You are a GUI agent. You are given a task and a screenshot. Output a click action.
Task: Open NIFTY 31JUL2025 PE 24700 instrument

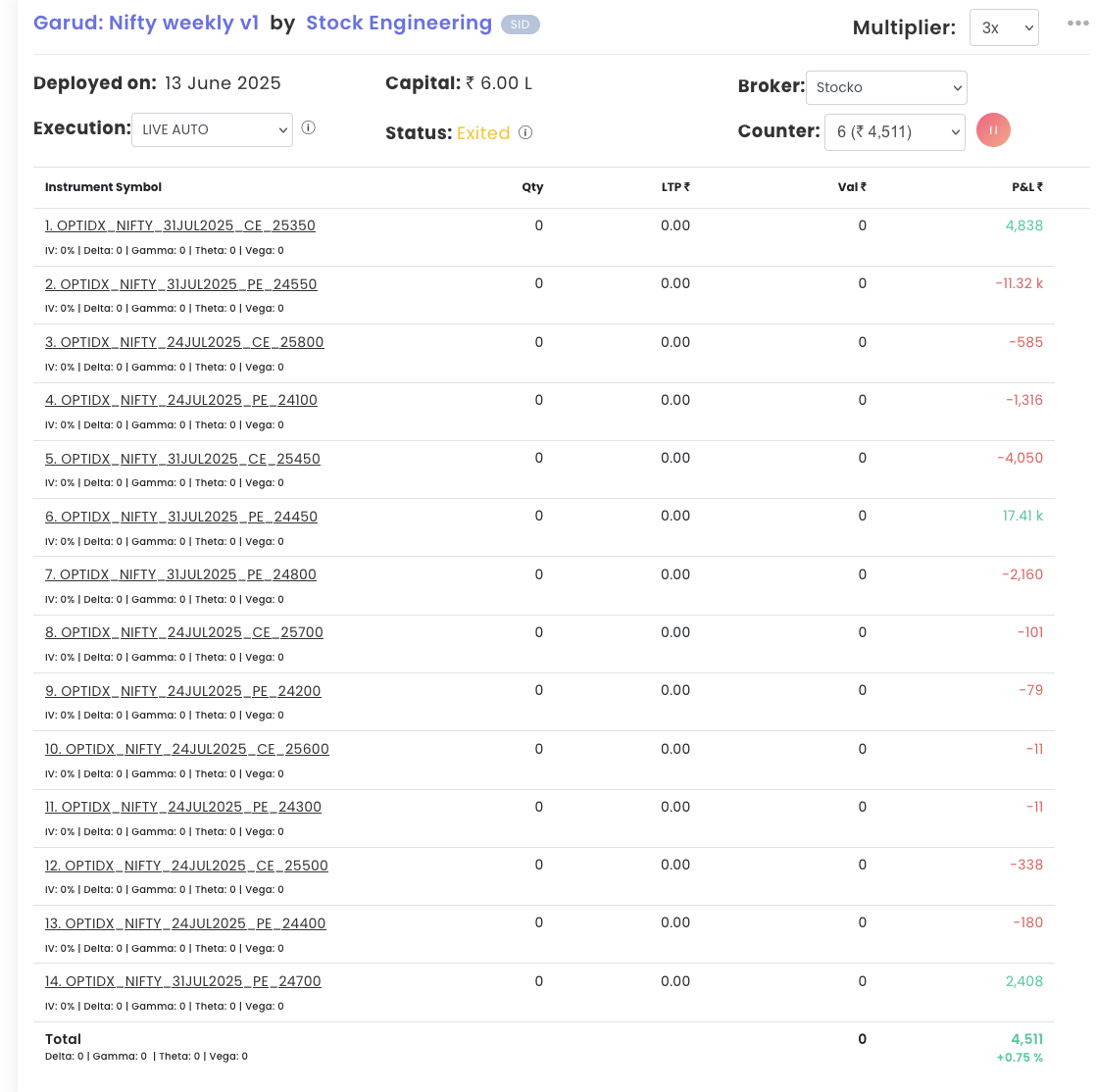point(183,981)
